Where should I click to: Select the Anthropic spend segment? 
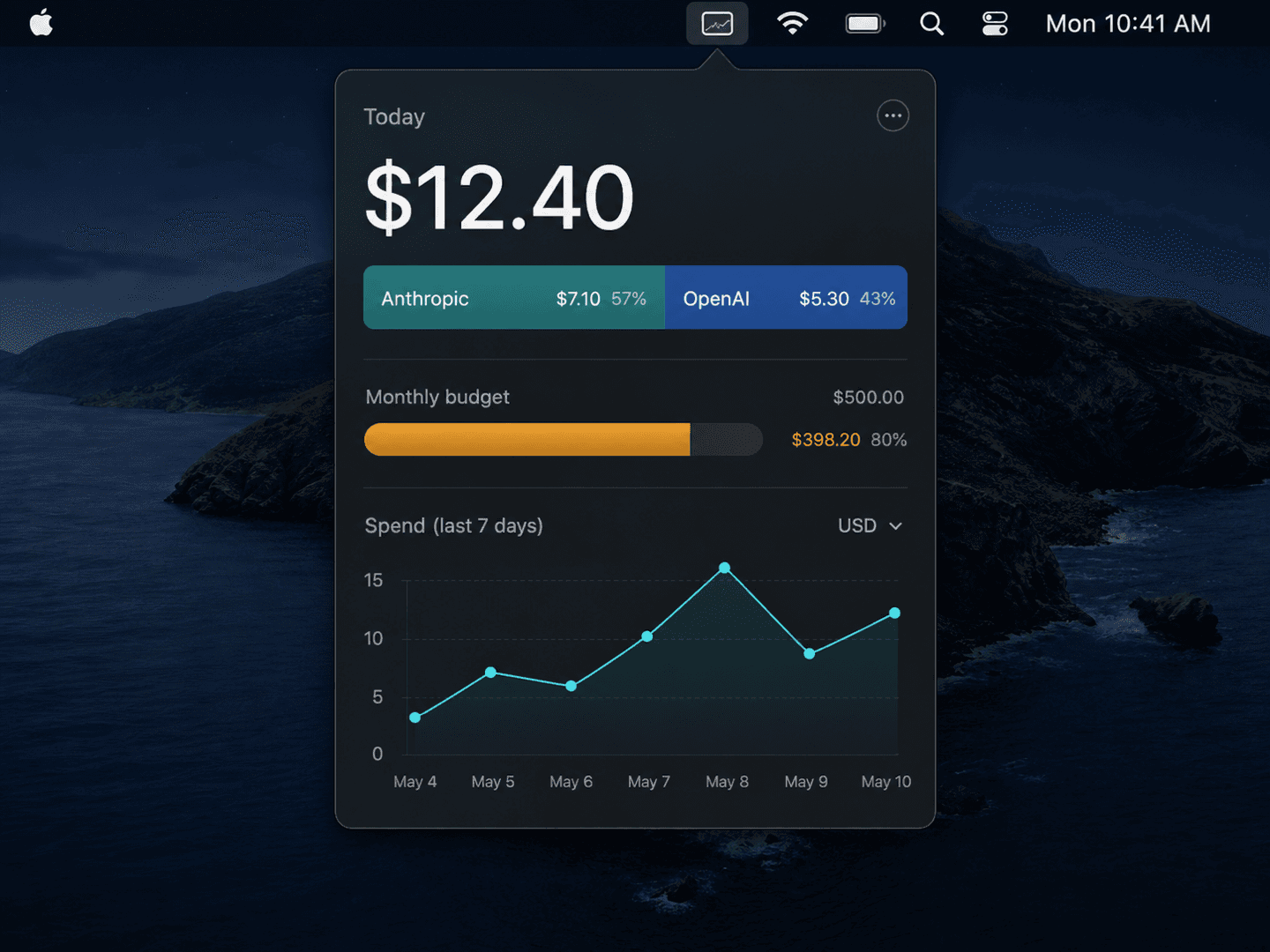click(x=514, y=298)
